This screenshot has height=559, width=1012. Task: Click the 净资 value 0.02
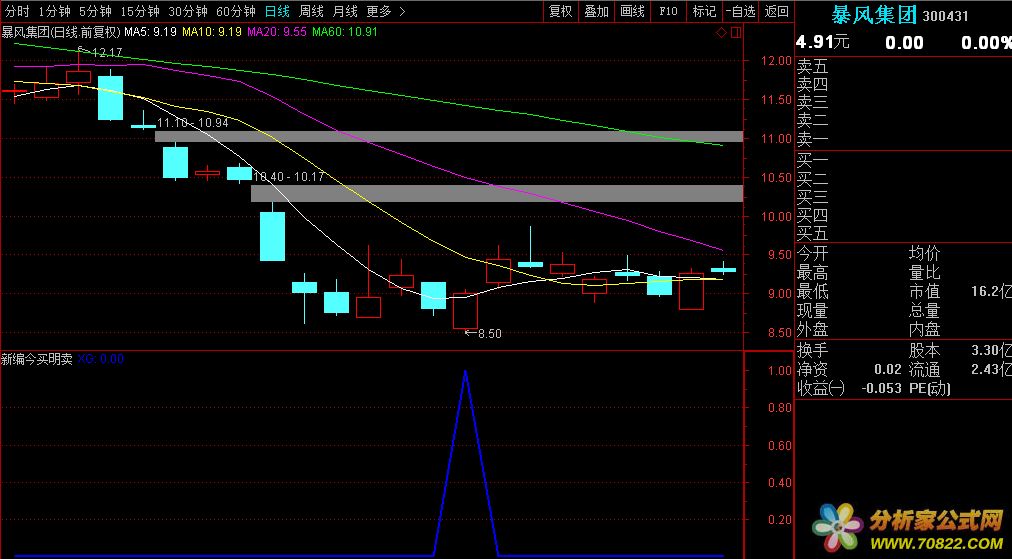click(888, 369)
